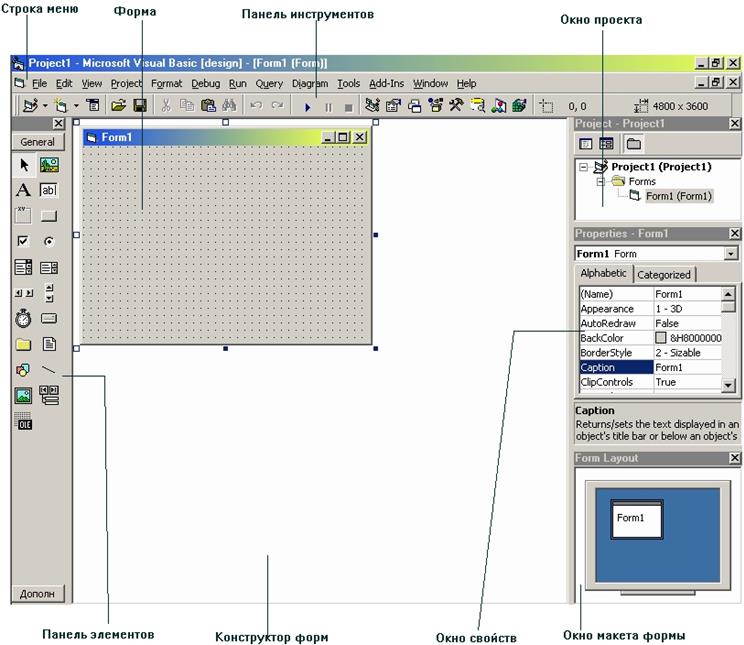
Task: Open the Edit menu
Action: point(64,84)
